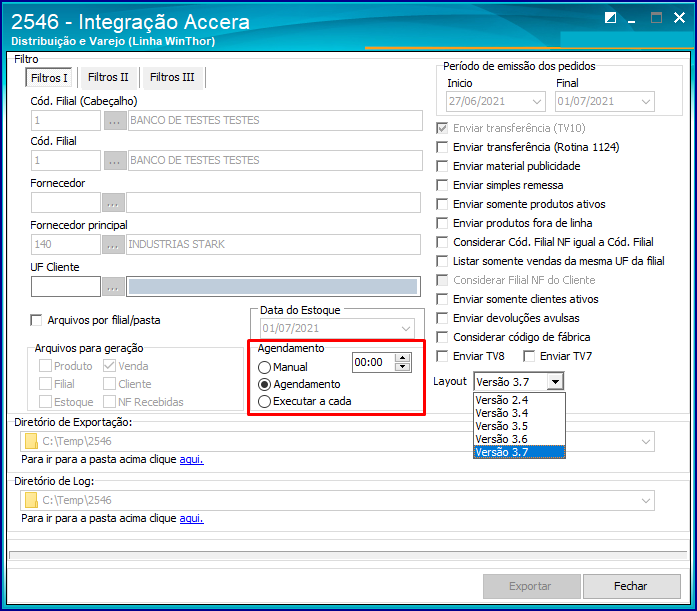Click the Agendamento time field 00:00
The height and width of the screenshot is (611, 697).
tap(373, 363)
